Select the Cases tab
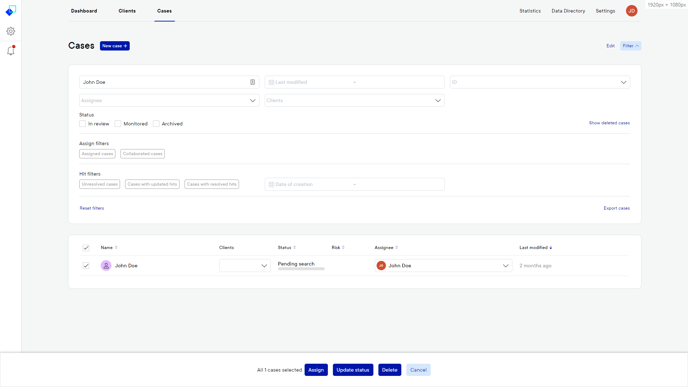This screenshot has width=688, height=387. [x=165, y=11]
